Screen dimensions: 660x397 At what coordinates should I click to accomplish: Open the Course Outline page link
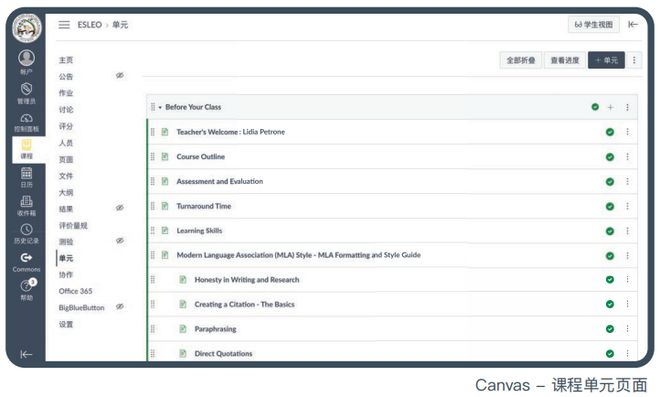[x=201, y=157]
